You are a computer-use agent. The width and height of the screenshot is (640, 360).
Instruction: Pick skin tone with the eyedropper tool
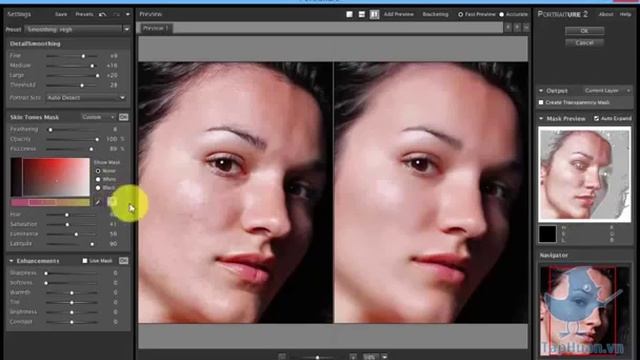98,202
